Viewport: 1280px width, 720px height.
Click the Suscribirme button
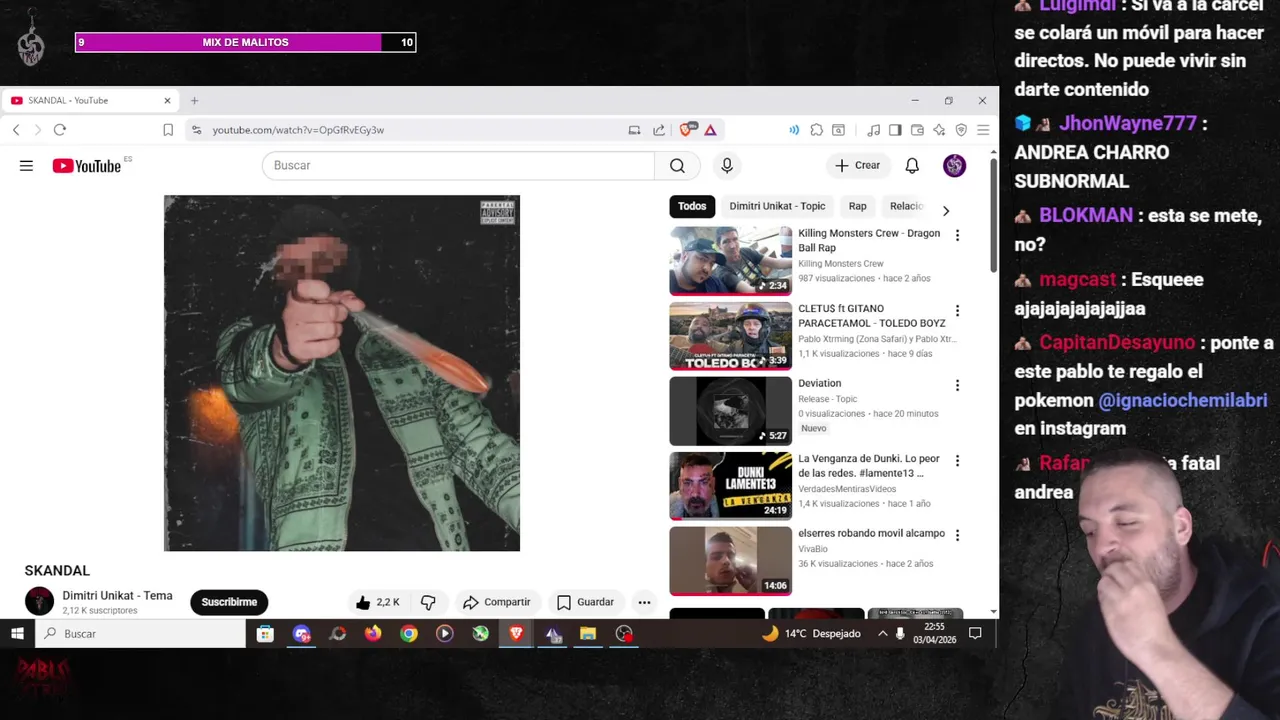tap(229, 602)
